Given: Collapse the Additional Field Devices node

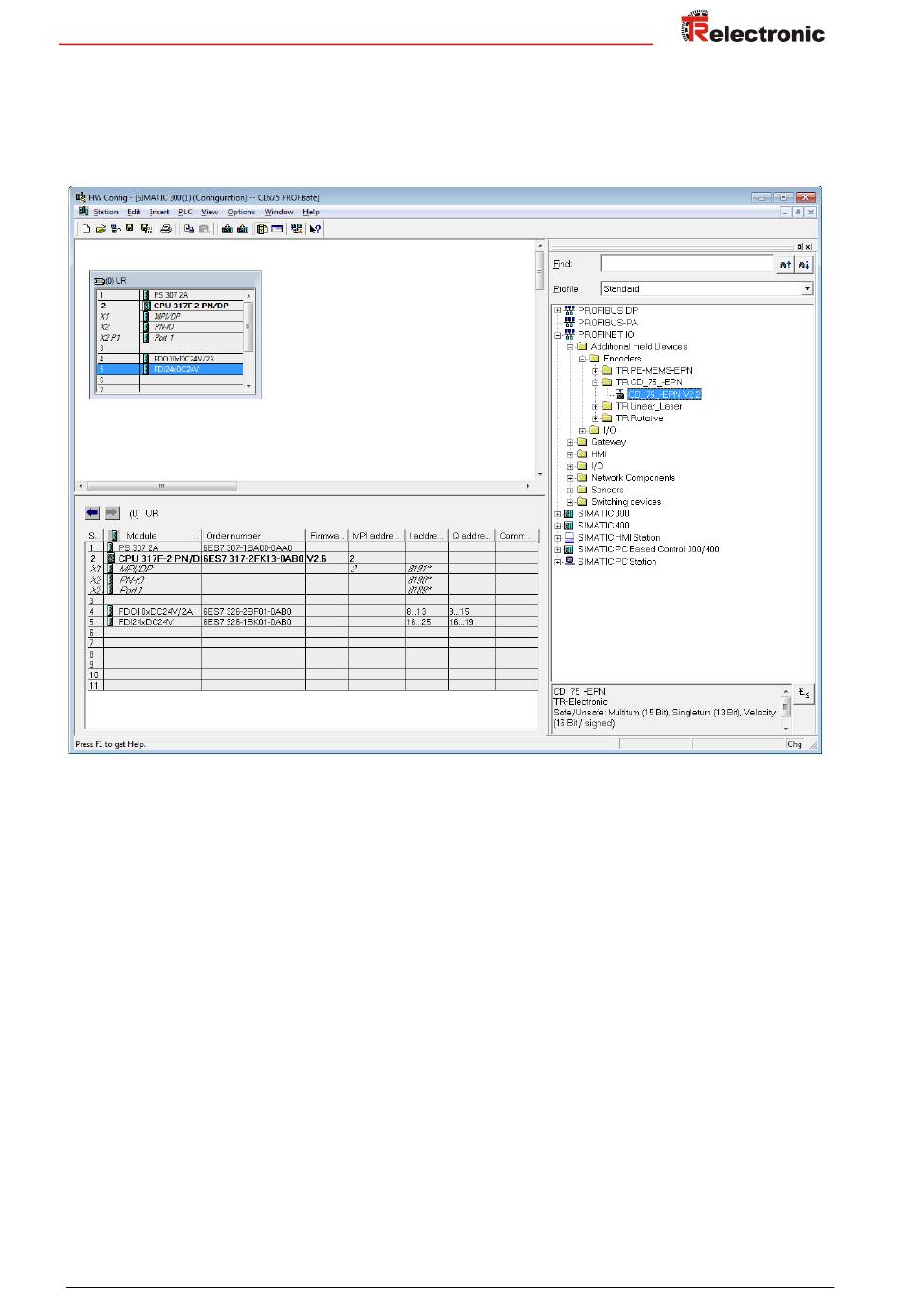Looking at the screenshot, I should 571,346.
